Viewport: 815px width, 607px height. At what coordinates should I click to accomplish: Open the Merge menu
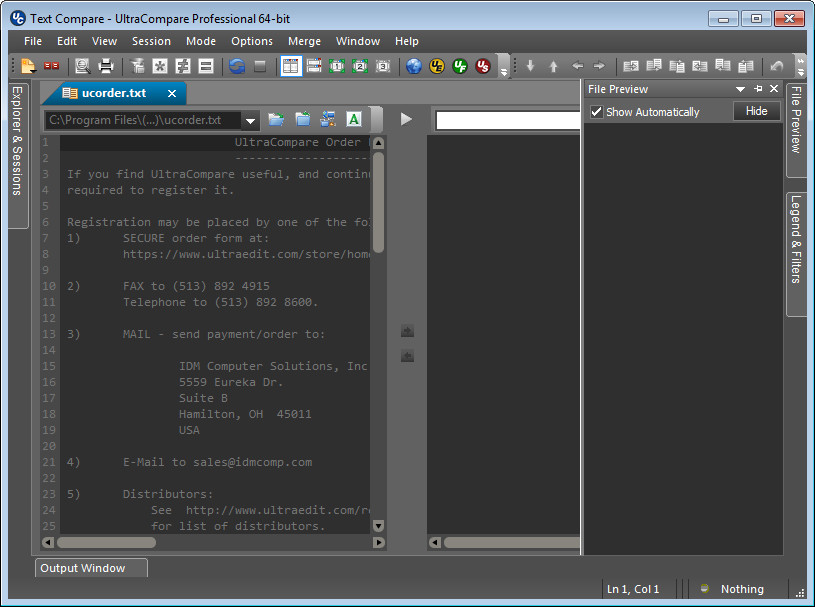(x=304, y=41)
